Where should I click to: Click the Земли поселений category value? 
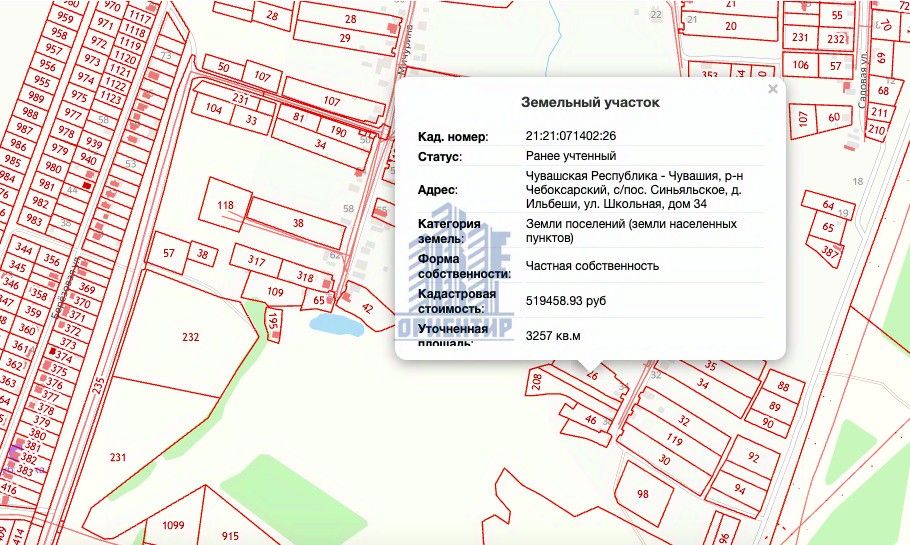point(631,230)
